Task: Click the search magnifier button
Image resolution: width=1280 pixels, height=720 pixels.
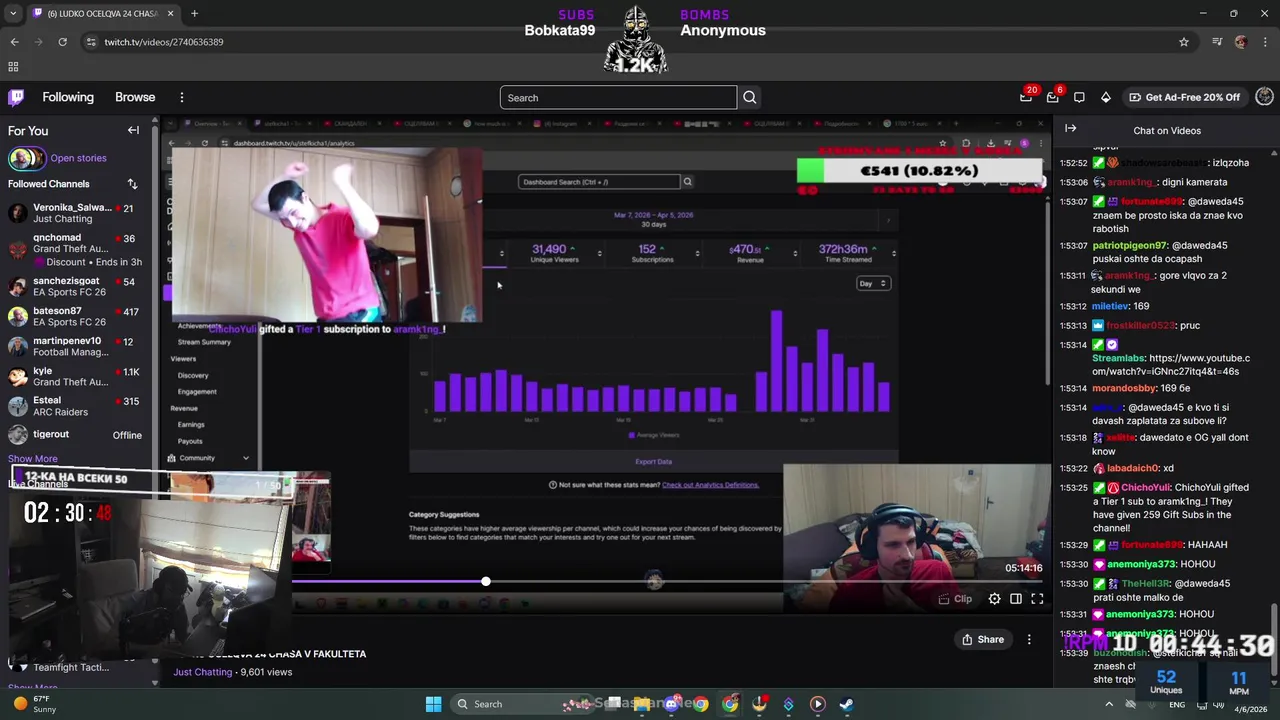Action: [749, 97]
